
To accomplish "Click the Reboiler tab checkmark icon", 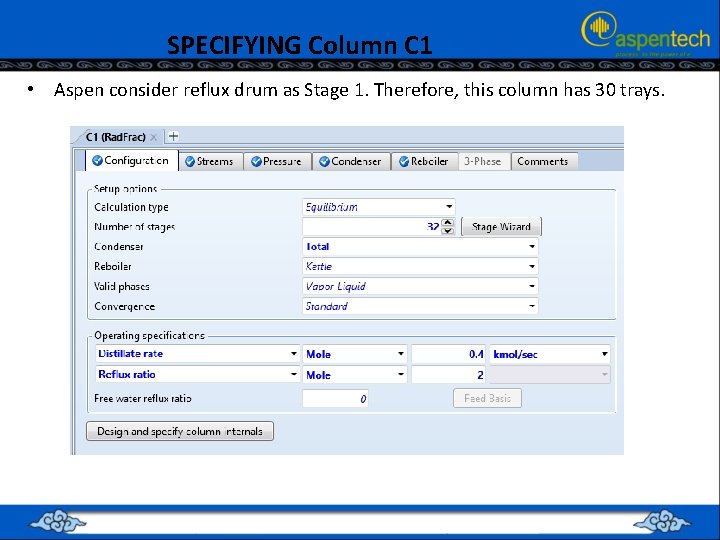I will point(404,162).
